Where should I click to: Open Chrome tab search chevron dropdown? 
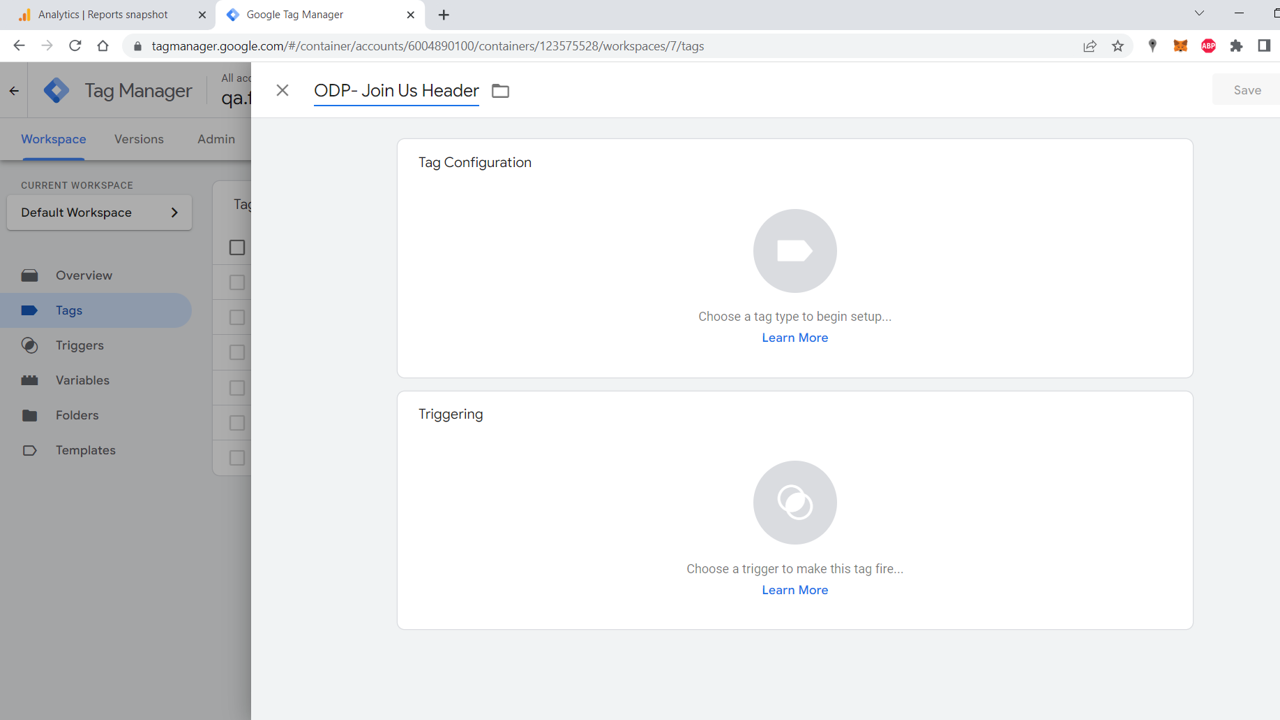coord(1199,14)
